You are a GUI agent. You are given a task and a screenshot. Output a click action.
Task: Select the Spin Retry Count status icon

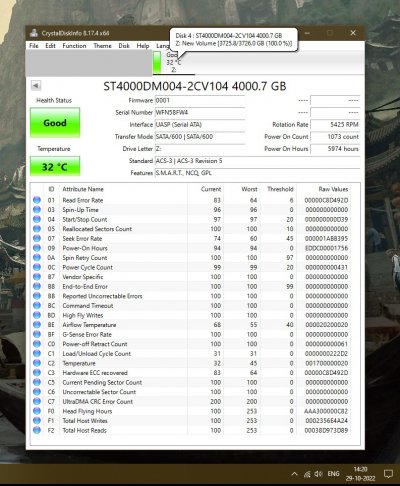tap(37, 258)
